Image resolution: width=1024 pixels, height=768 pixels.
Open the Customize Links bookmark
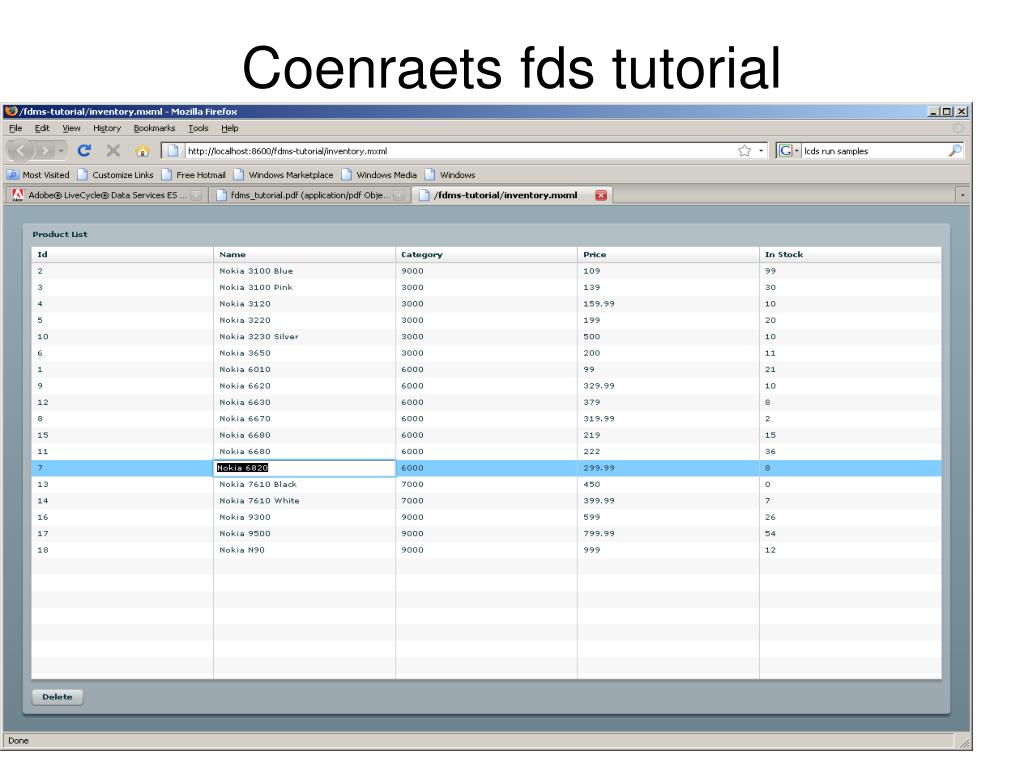click(116, 175)
